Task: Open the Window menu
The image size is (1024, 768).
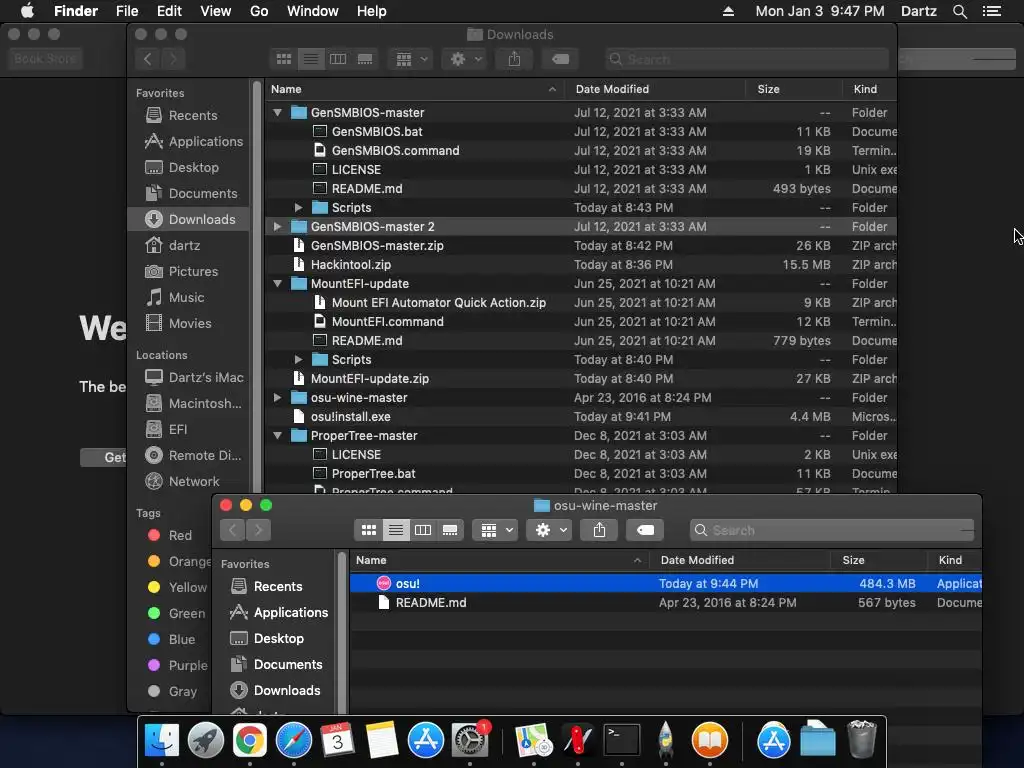Action: (313, 11)
